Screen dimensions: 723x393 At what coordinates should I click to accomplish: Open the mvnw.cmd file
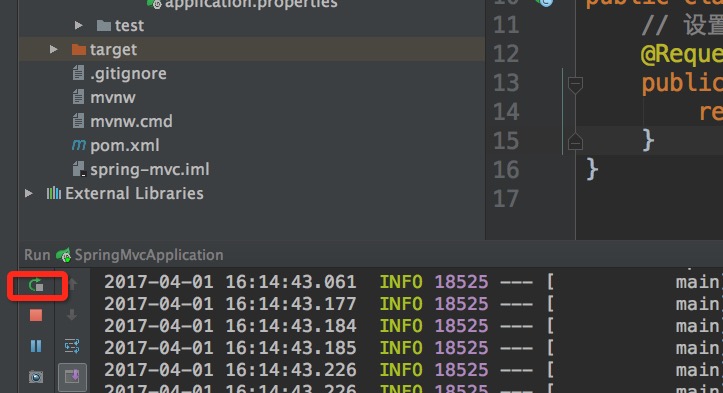pyautogui.click(x=131, y=121)
